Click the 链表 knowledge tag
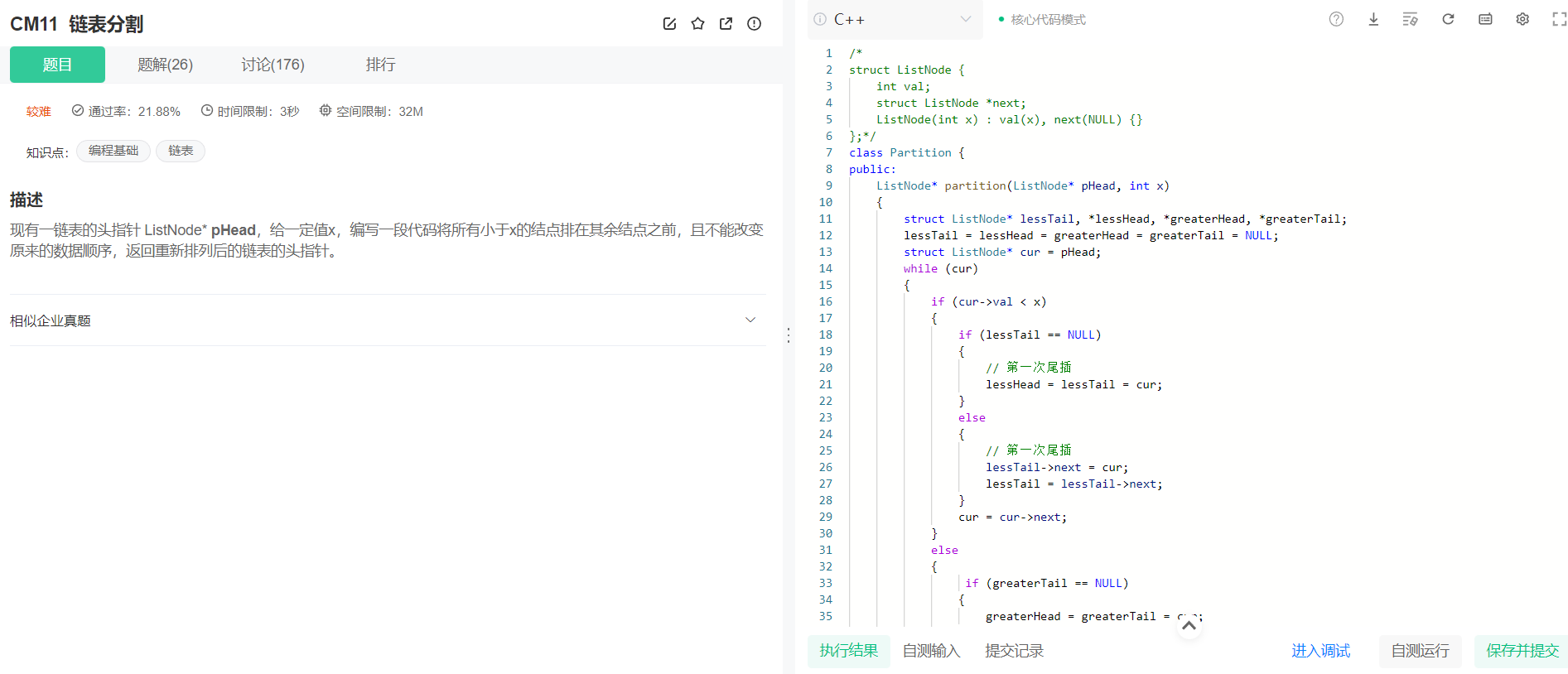Screen dimensions: 1568x674 pos(181,151)
